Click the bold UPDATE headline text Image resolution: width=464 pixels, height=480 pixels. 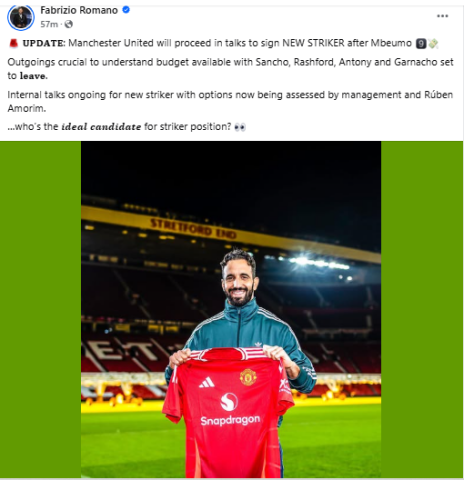[44, 43]
